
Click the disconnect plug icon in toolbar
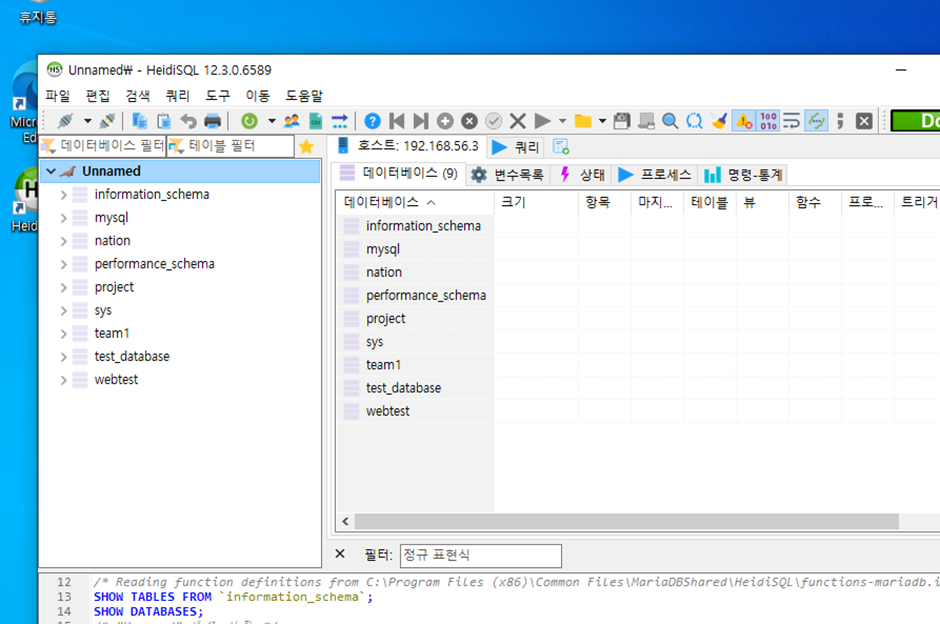[107, 121]
